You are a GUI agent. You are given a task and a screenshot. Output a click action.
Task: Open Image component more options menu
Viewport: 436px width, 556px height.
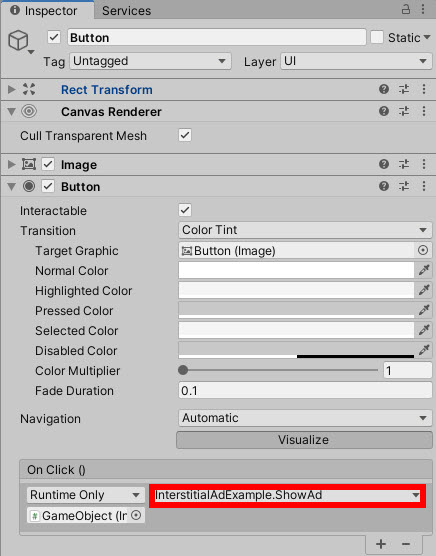pos(424,164)
